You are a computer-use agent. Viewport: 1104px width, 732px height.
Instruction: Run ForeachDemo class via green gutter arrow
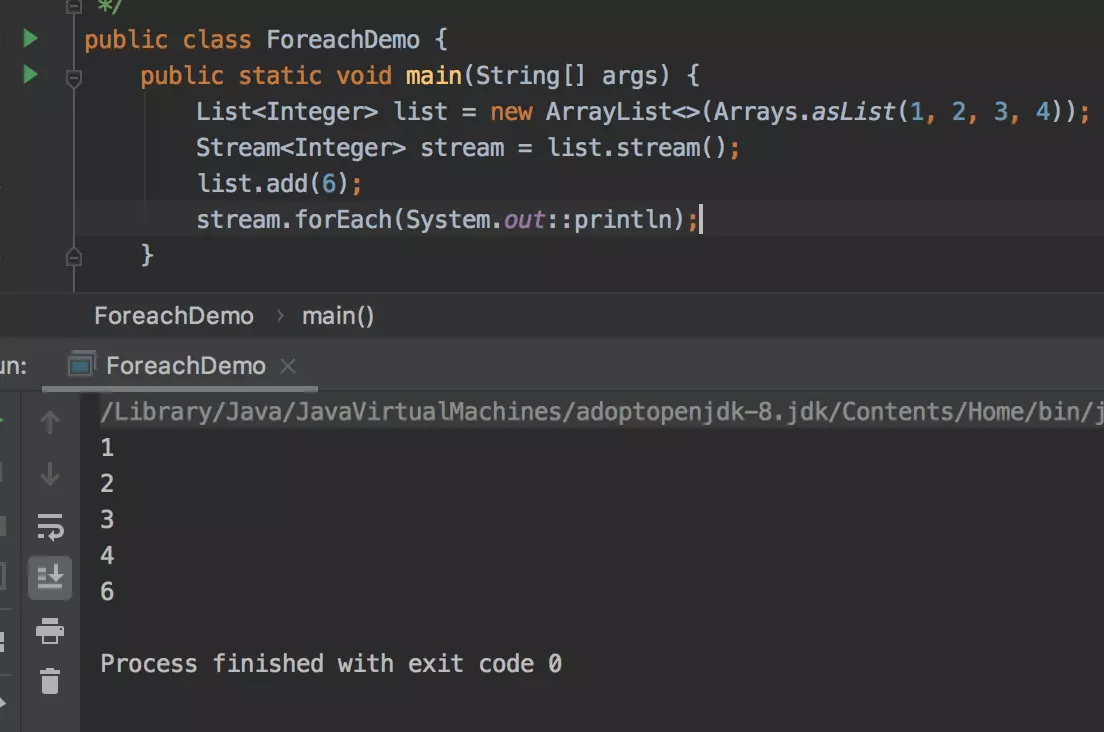tap(30, 38)
